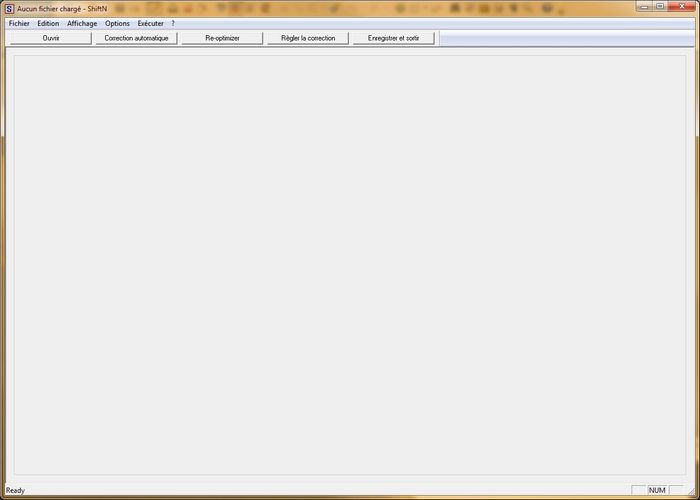Click the NUM indicator in status bar

657,490
